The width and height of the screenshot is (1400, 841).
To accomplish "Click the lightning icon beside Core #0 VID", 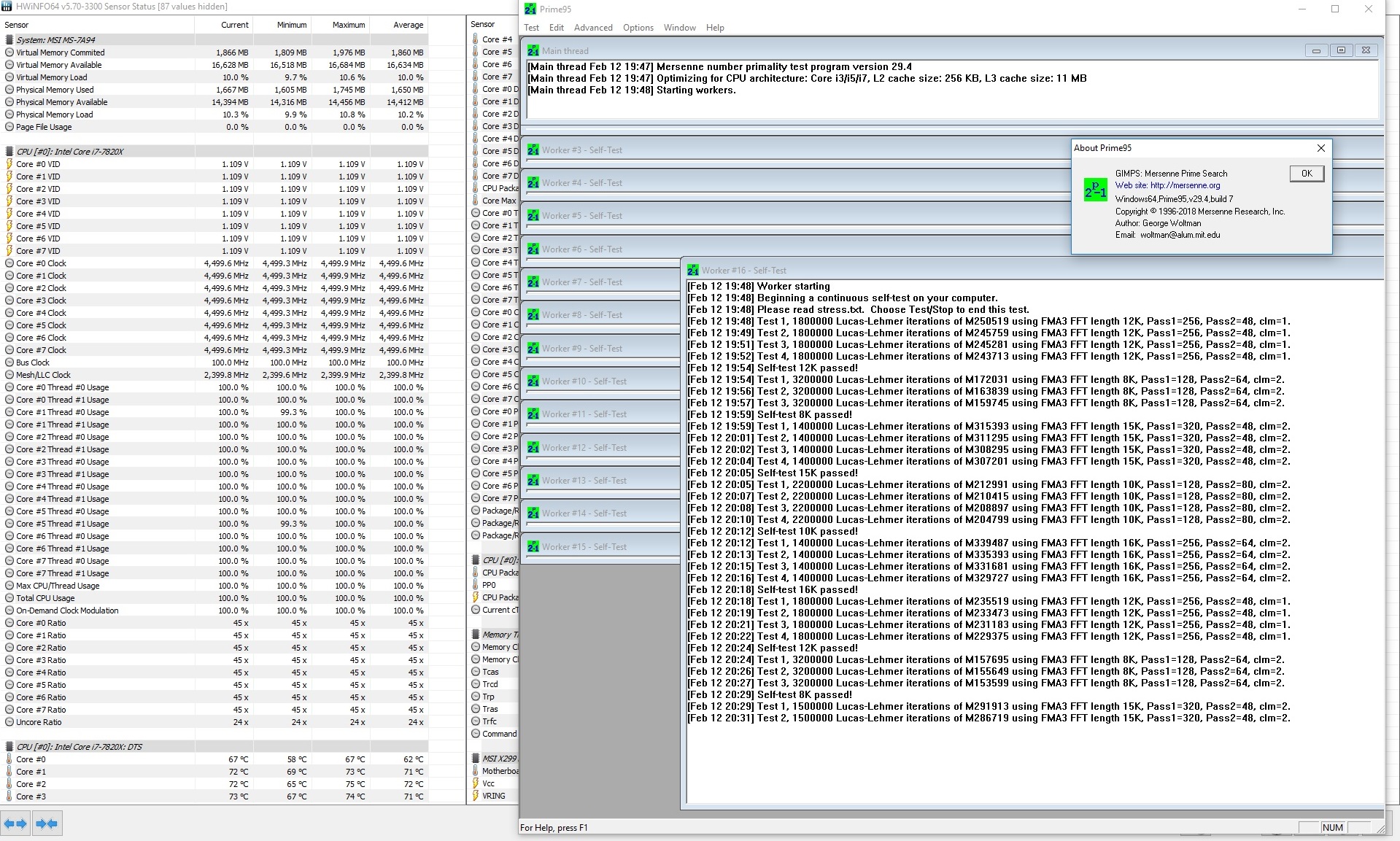I will coord(9,164).
